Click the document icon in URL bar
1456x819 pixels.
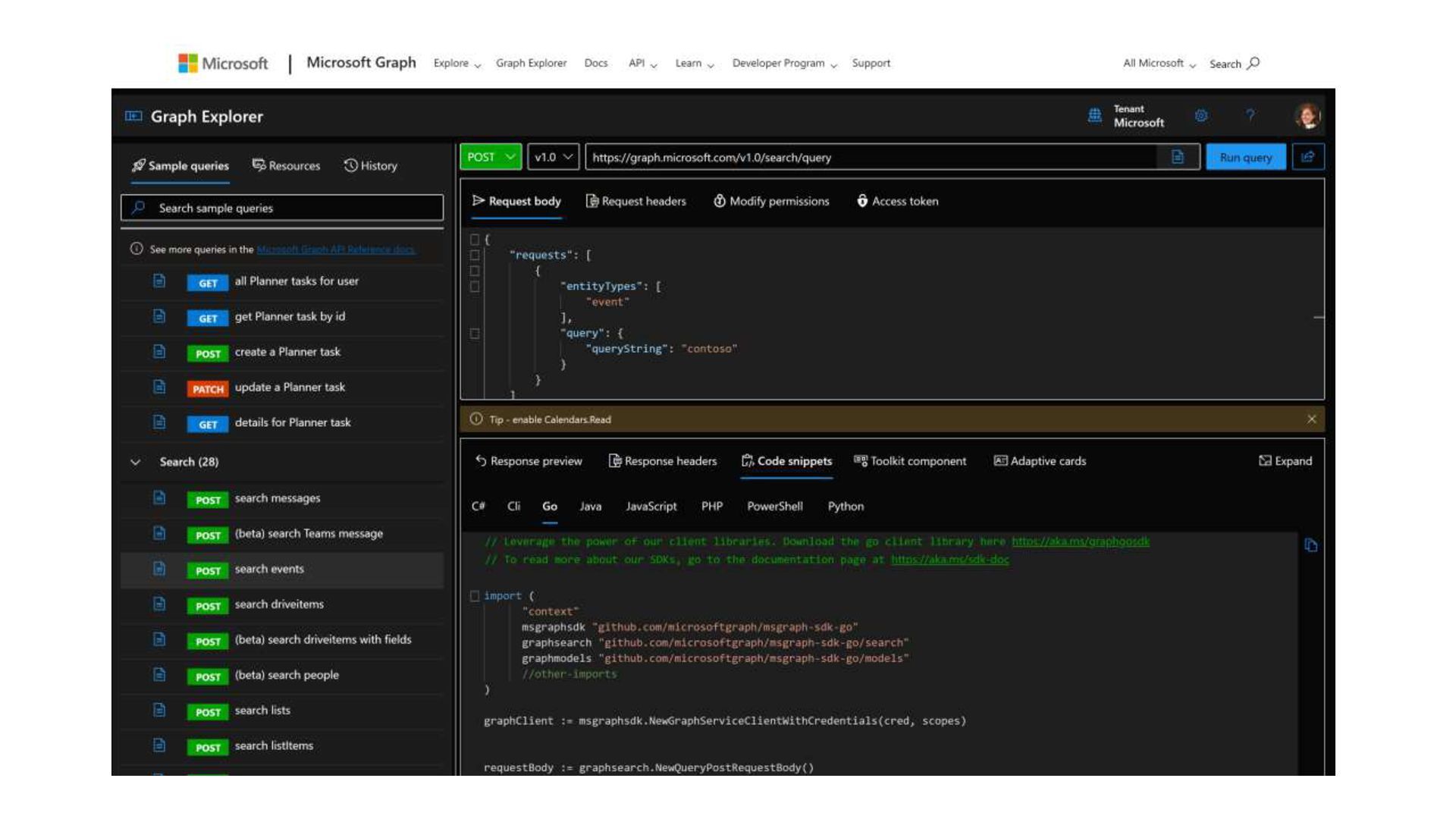1178,157
